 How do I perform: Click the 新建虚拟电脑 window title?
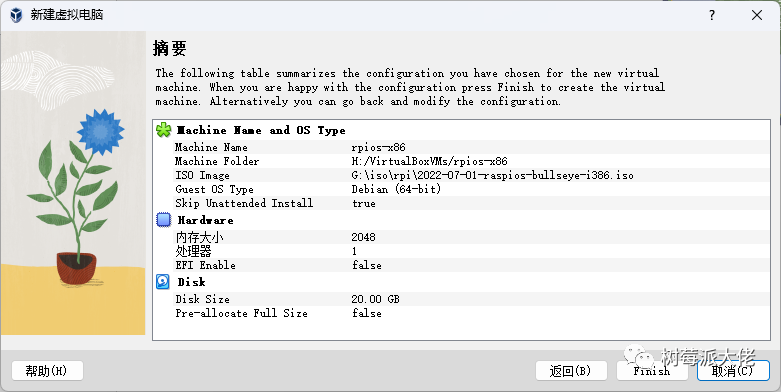click(67, 15)
